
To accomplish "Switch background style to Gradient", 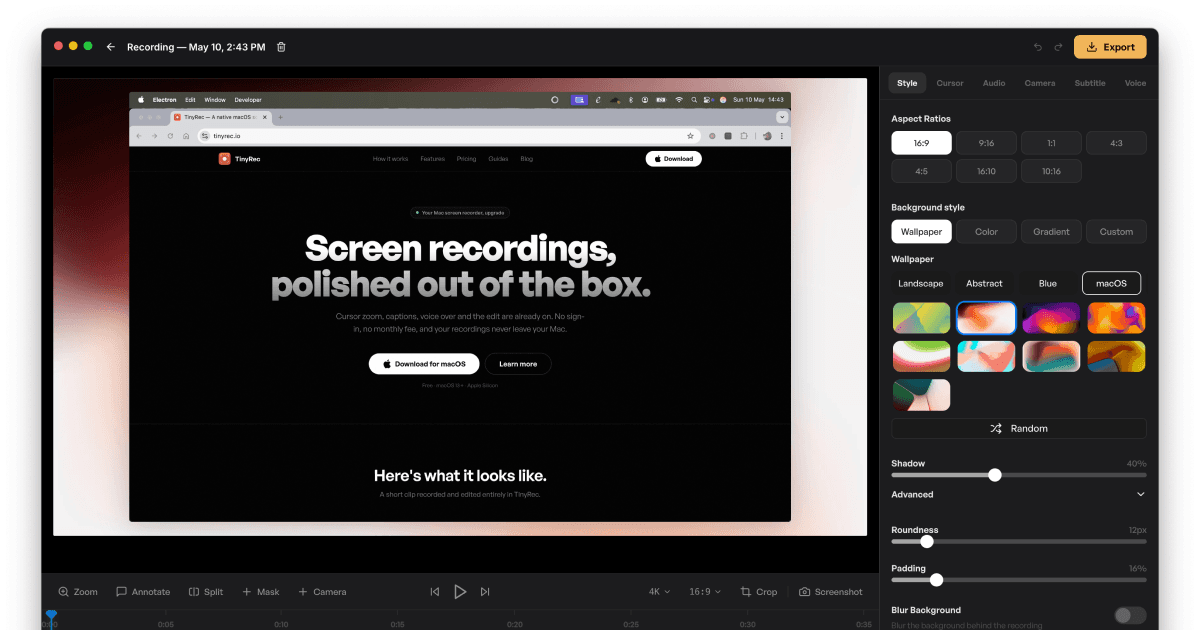I will tap(1051, 231).
